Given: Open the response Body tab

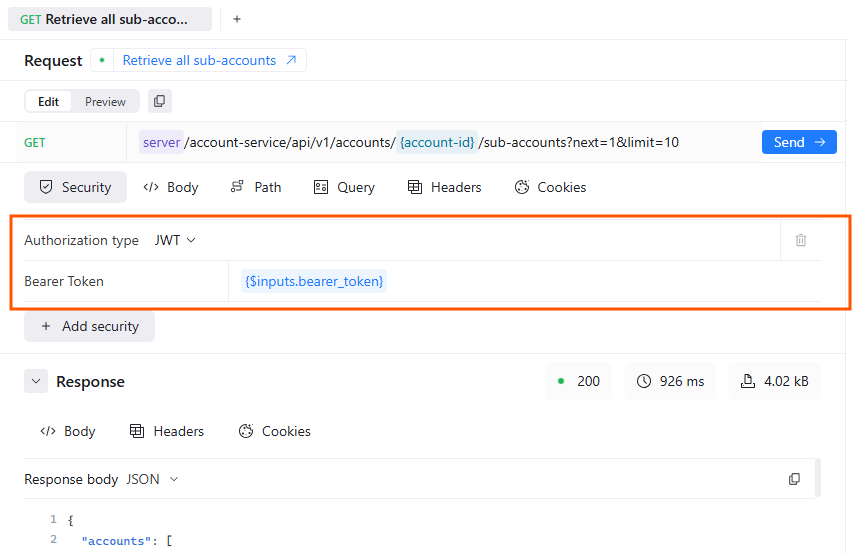Looking at the screenshot, I should pyautogui.click(x=68, y=431).
